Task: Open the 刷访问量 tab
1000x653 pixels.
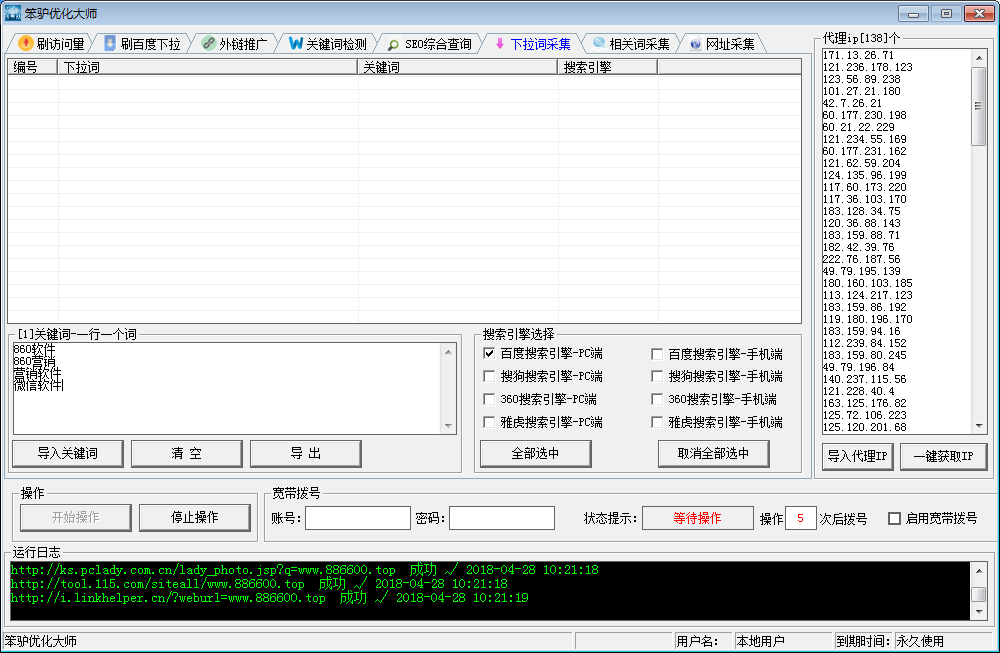Action: coord(52,43)
